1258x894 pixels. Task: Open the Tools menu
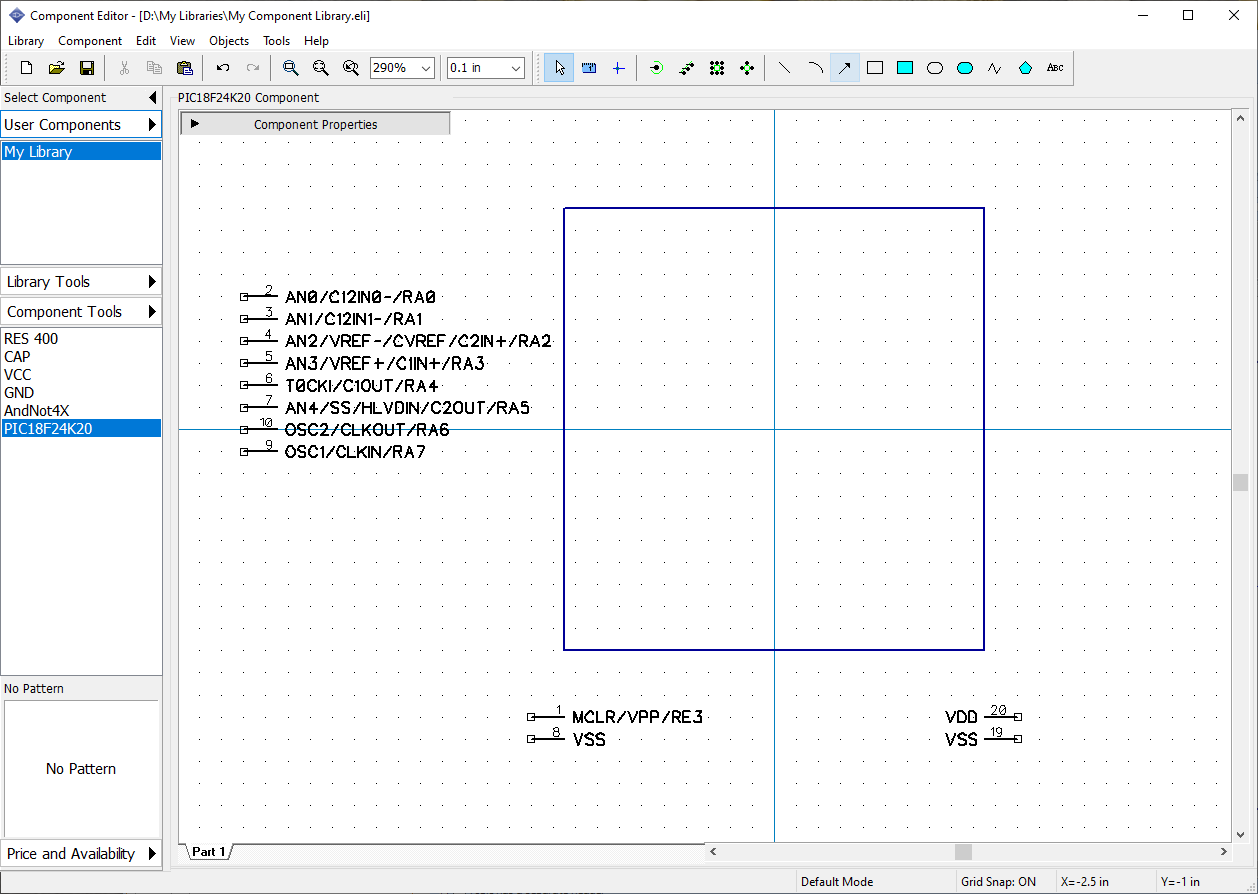coord(276,41)
